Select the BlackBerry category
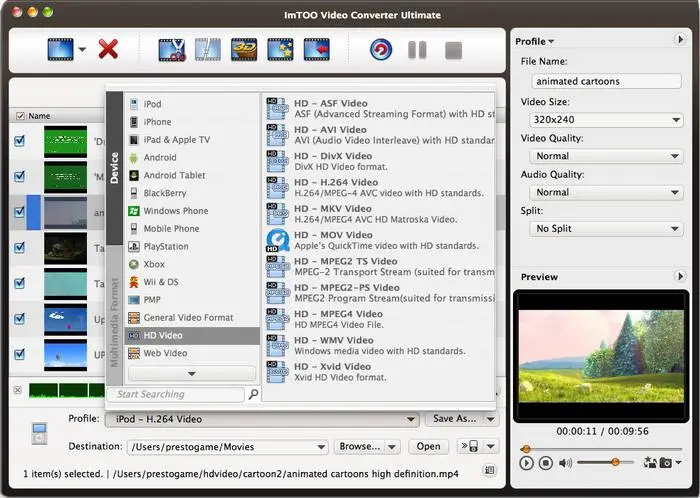Image resolution: width=700 pixels, height=498 pixels. (192, 193)
